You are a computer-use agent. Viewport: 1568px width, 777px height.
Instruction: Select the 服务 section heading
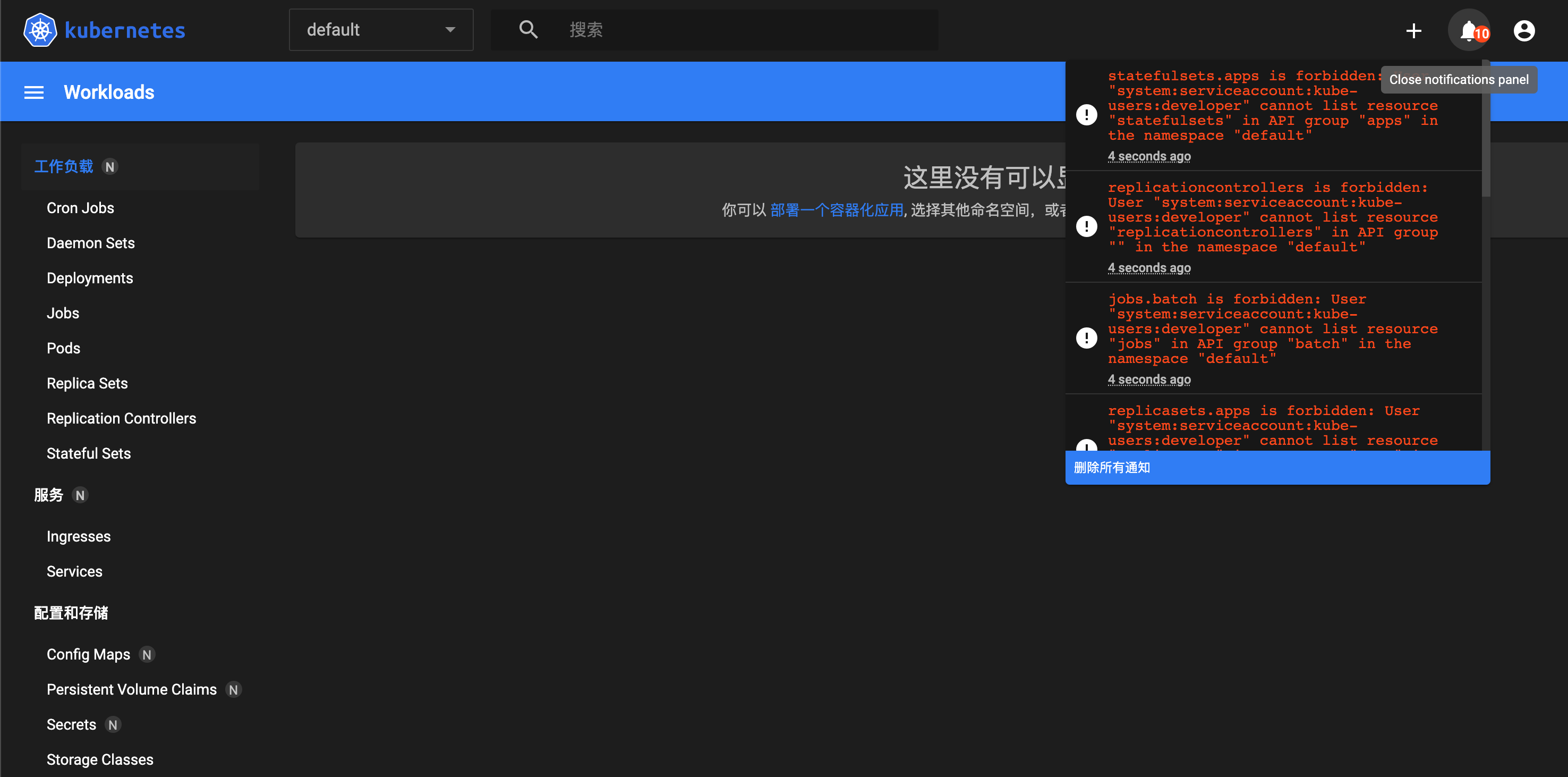coord(49,495)
